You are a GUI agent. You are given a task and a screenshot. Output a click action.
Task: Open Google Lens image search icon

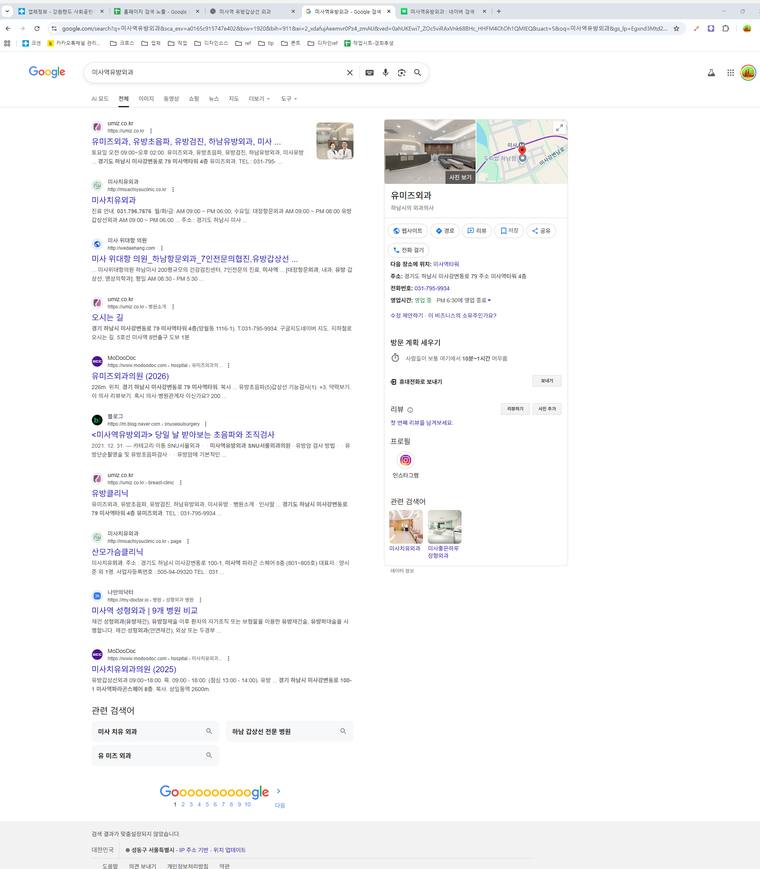click(401, 73)
